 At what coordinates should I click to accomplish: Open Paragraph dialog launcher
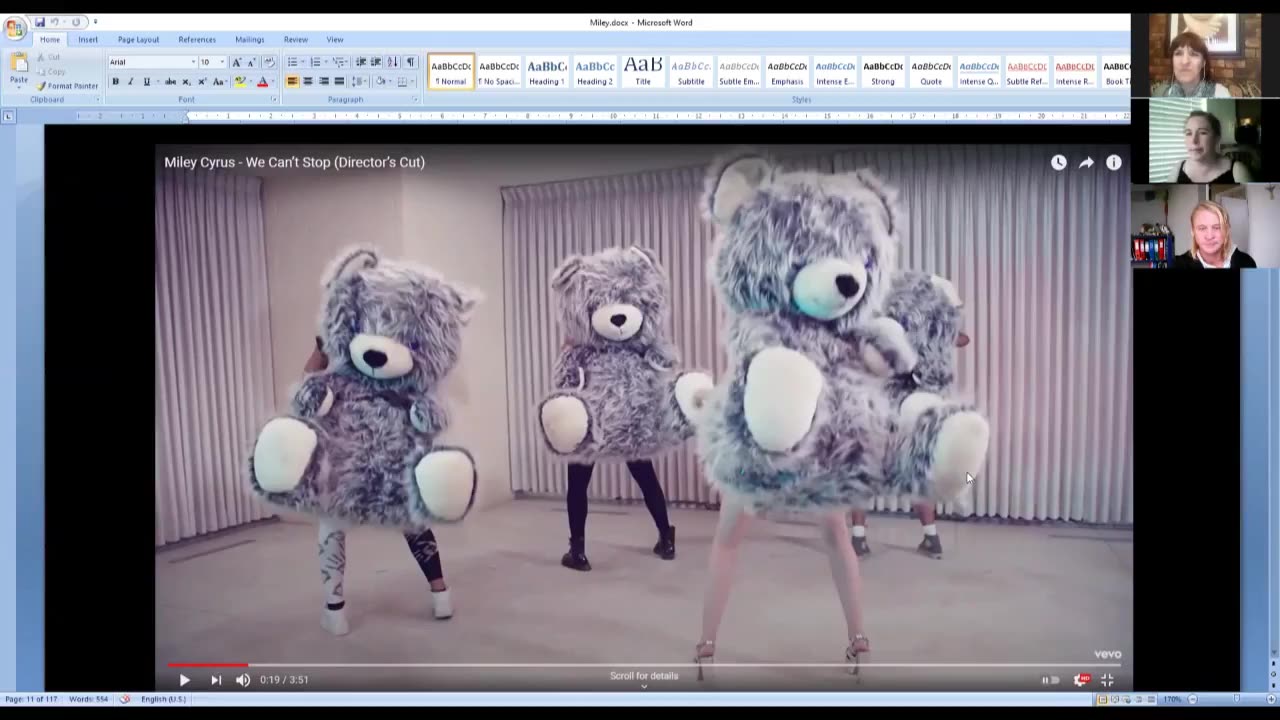tap(415, 100)
